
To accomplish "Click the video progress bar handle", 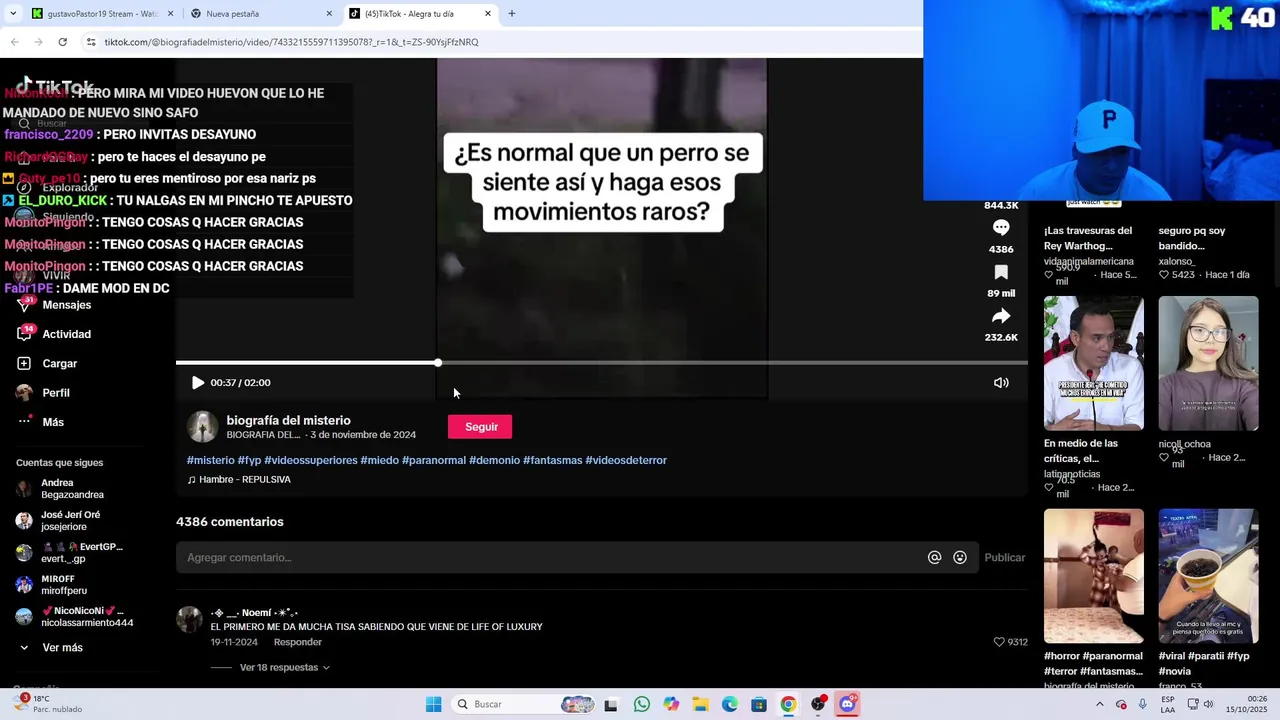I will (x=438, y=362).
